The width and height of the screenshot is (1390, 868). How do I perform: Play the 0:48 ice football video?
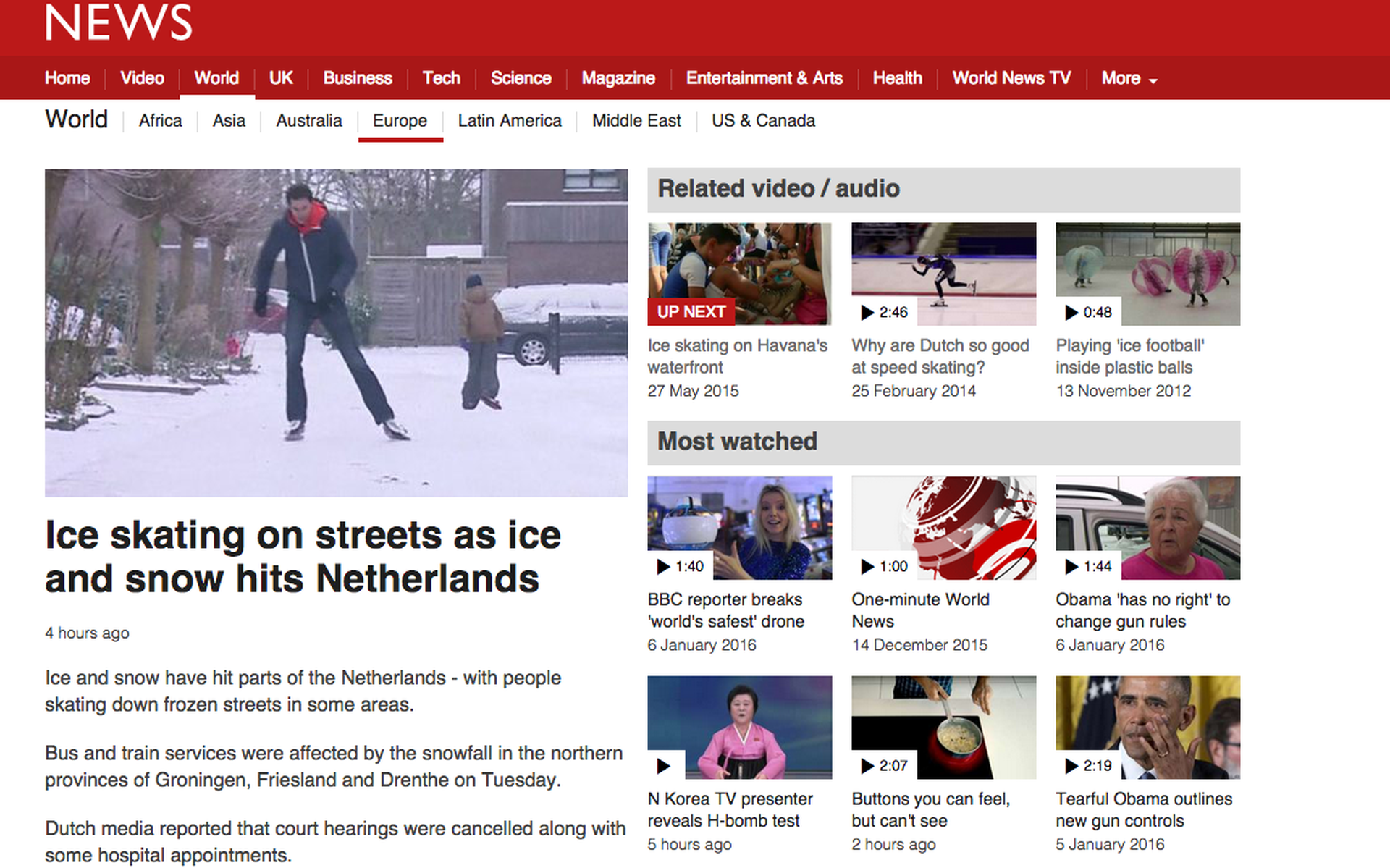1088,312
